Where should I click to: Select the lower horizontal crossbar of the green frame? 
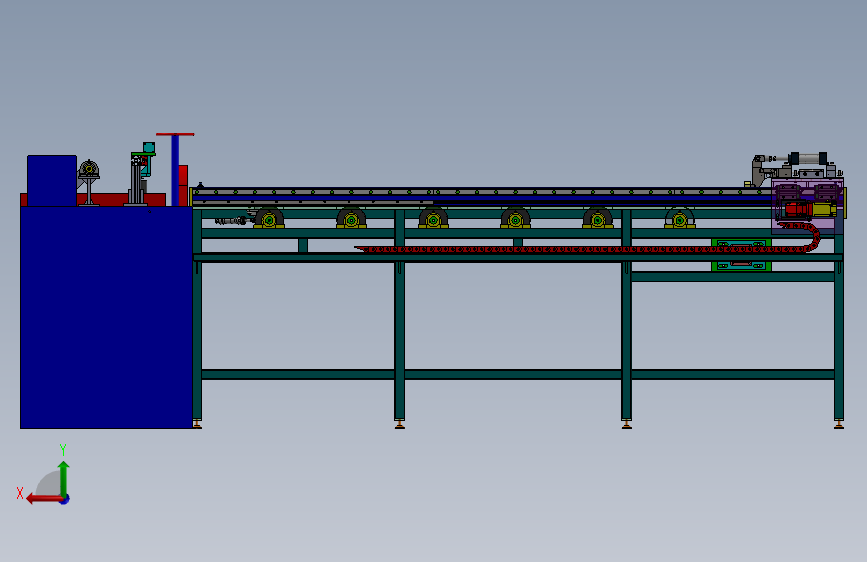[518, 374]
